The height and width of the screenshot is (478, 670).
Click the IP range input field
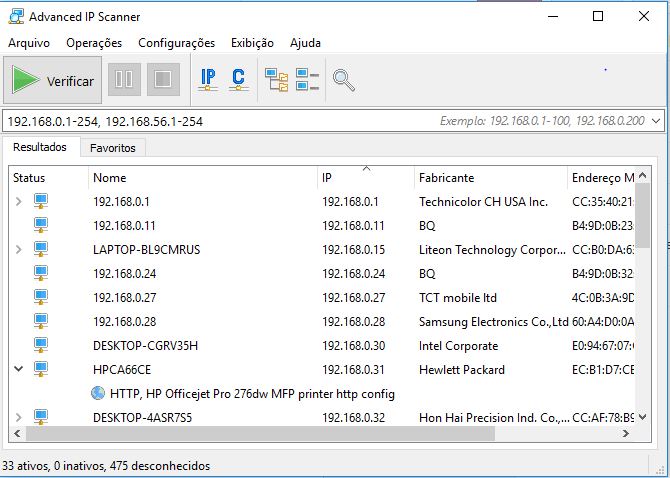click(x=333, y=121)
